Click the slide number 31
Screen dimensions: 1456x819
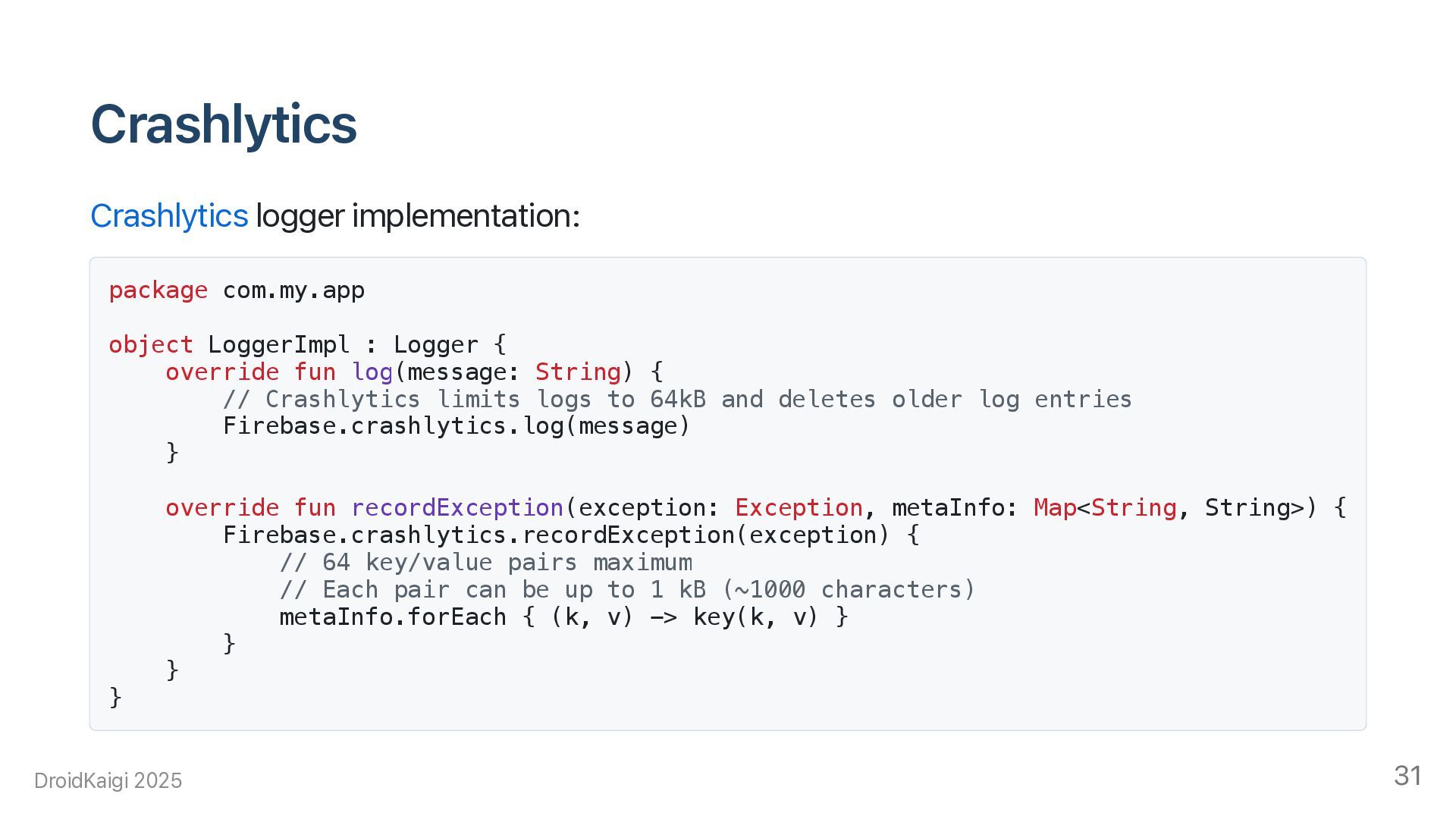point(1407,776)
